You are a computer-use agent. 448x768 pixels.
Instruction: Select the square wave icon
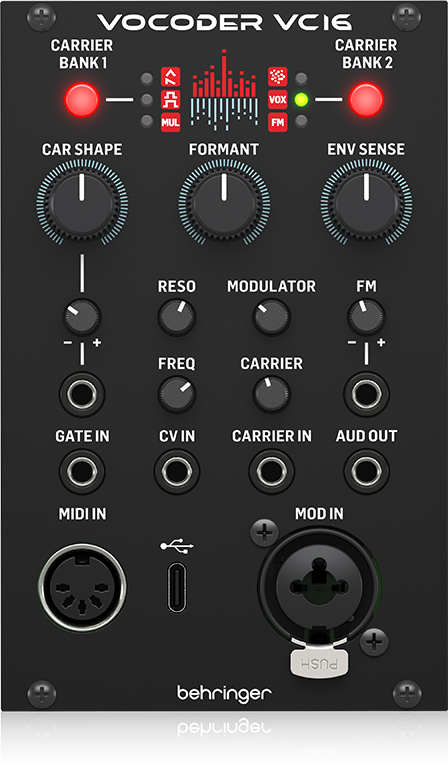click(x=170, y=100)
